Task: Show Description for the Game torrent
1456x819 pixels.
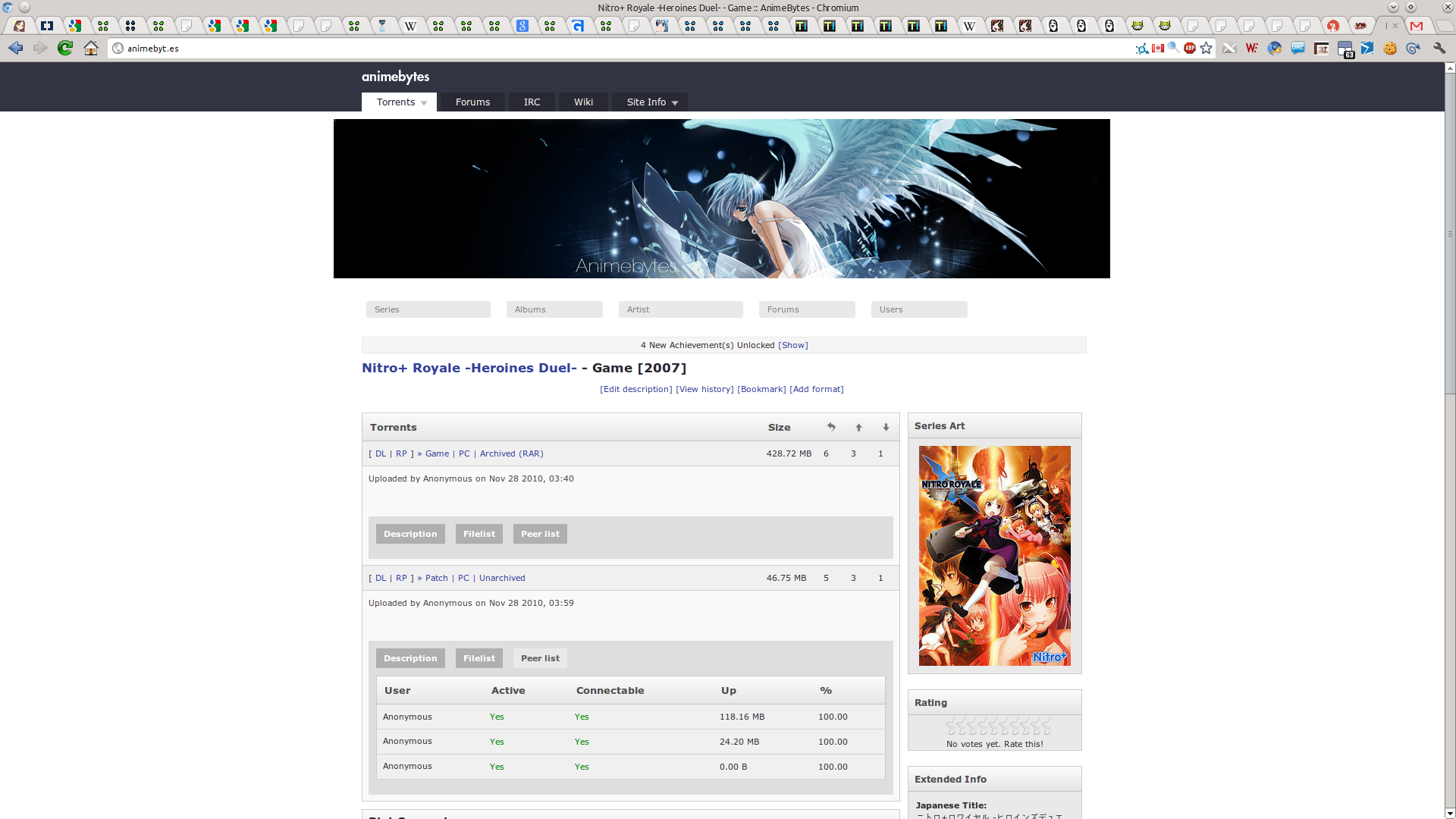Action: [x=410, y=534]
